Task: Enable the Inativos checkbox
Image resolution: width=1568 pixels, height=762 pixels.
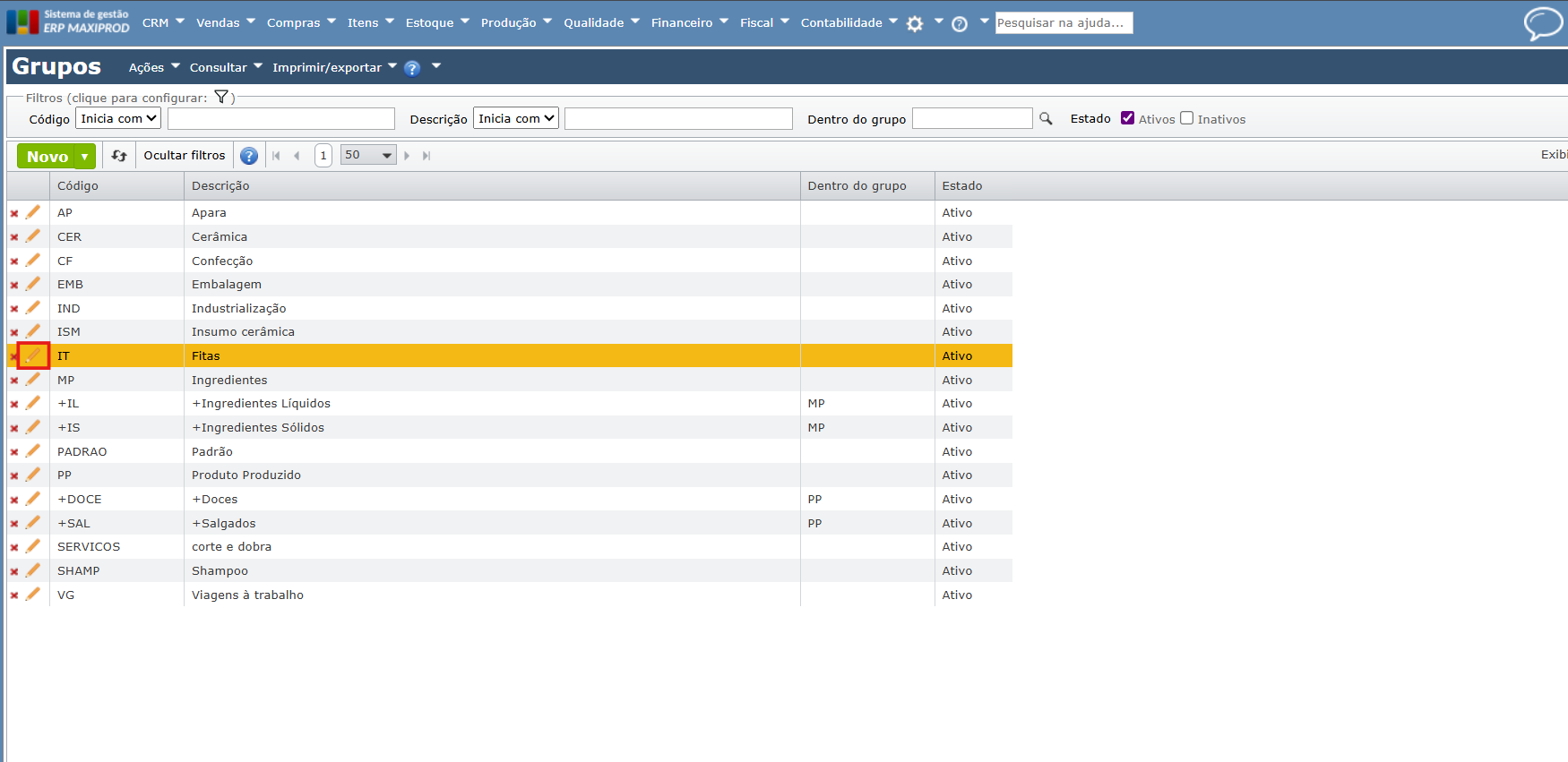Action: pos(1187,118)
